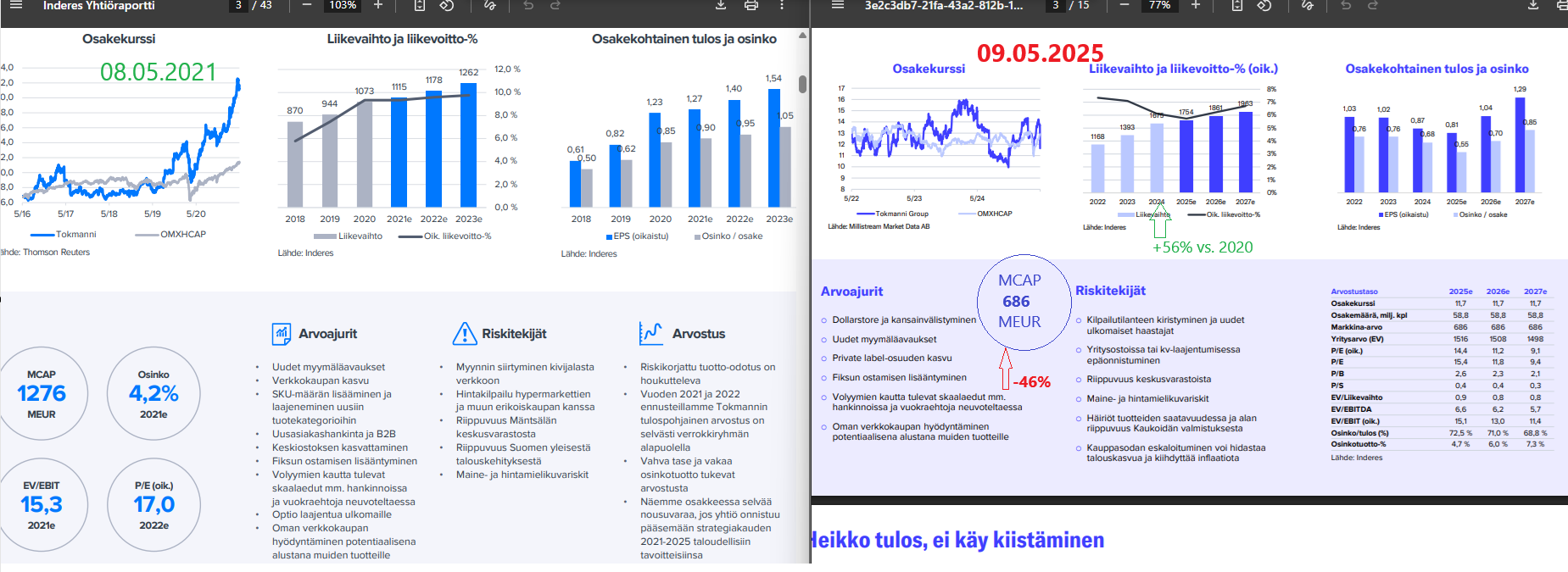Click the Arvoajurit heading in the right report
The height and width of the screenshot is (572, 1568).
pyautogui.click(x=851, y=292)
